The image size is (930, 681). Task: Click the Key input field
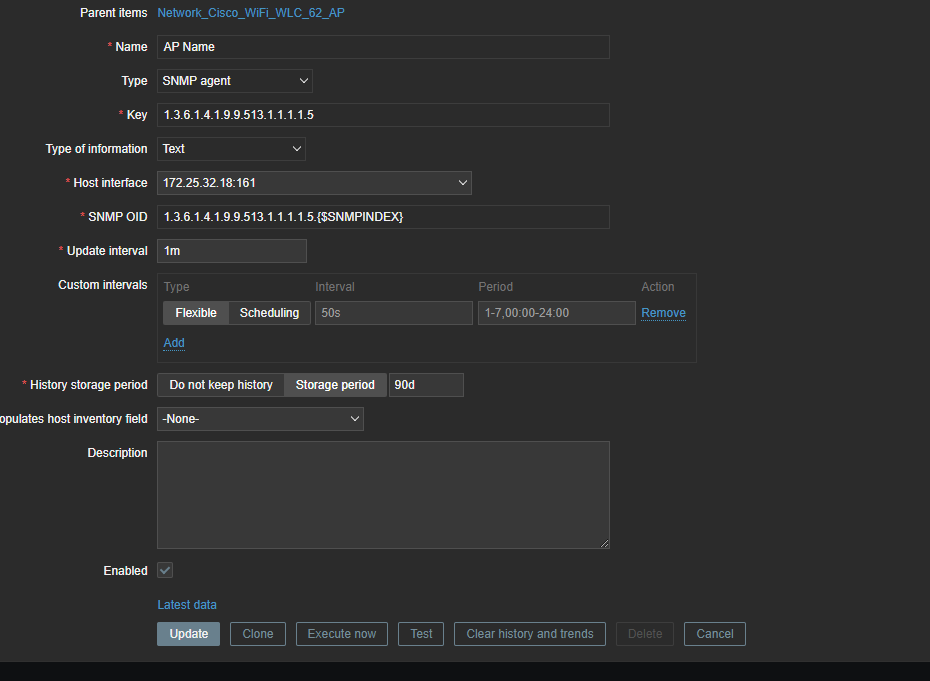383,115
